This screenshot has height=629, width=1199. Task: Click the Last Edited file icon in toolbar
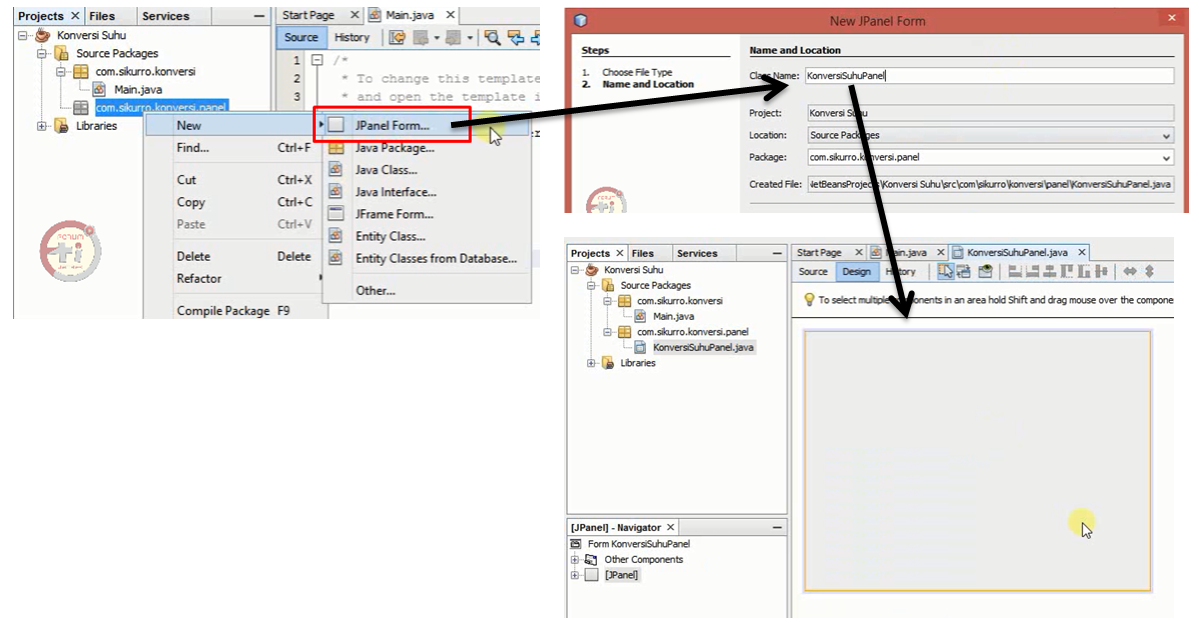[x=397, y=38]
